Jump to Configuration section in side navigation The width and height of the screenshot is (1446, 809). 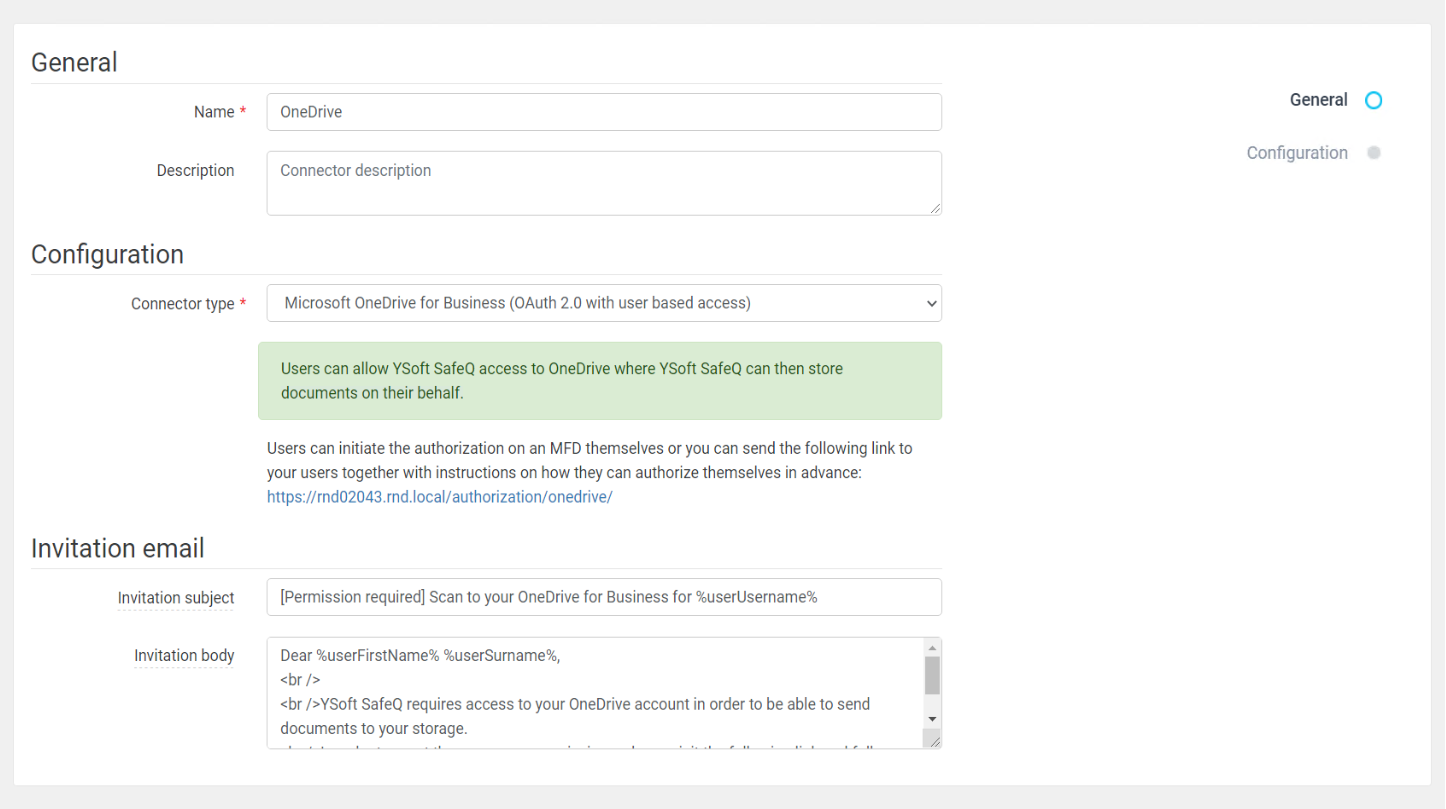(x=1297, y=153)
